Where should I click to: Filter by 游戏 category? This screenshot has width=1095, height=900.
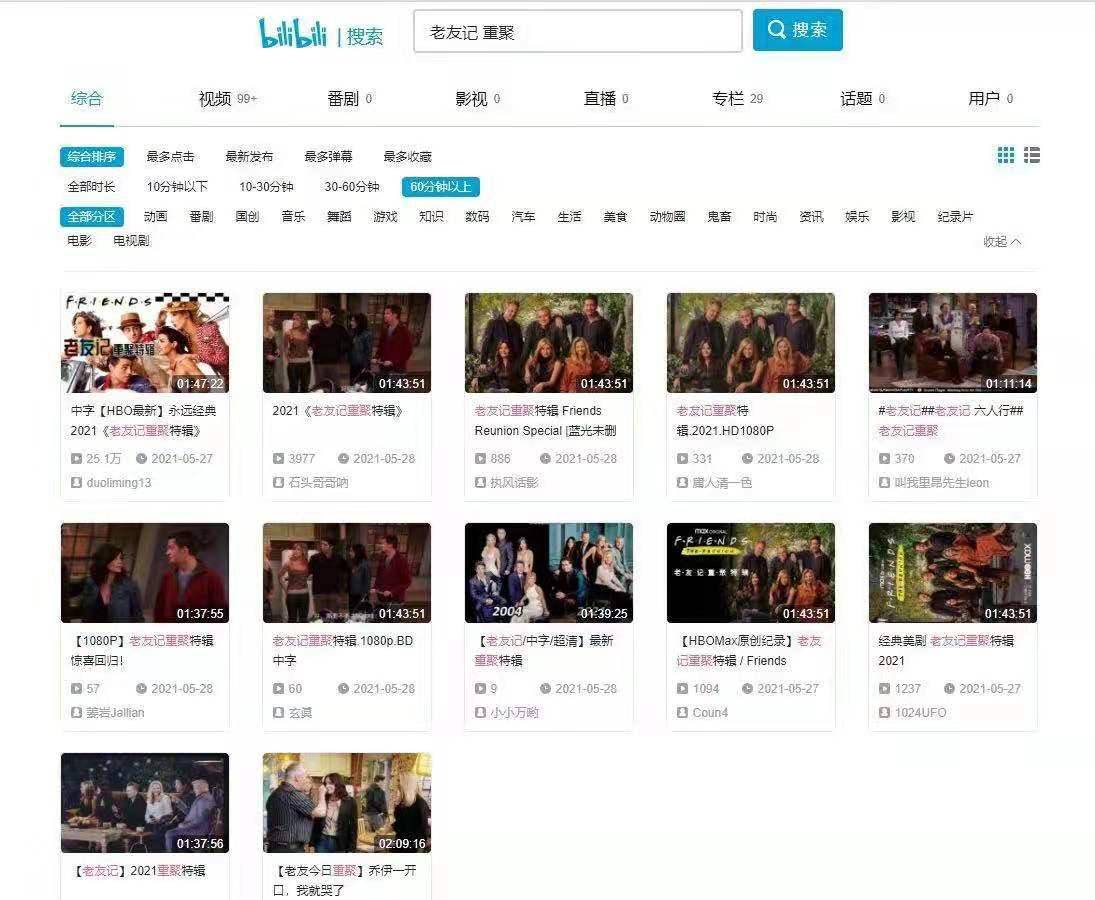pyautogui.click(x=385, y=216)
